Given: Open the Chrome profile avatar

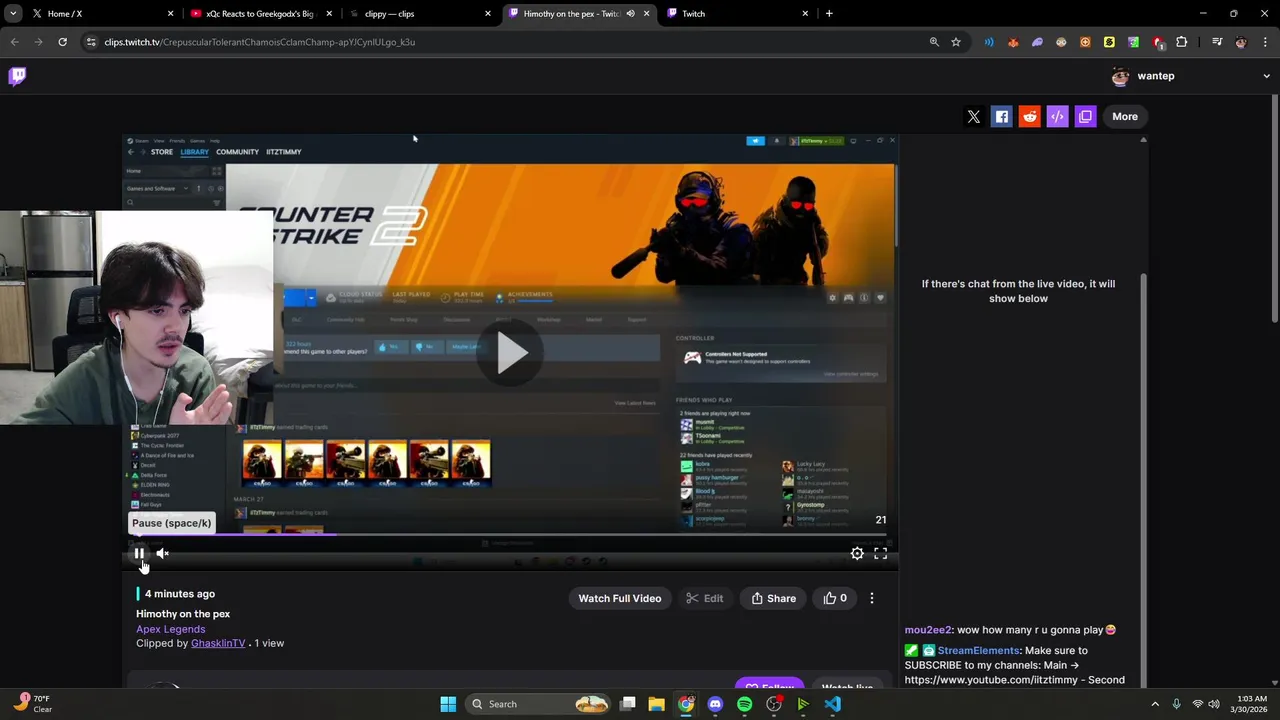Looking at the screenshot, I should [1241, 42].
